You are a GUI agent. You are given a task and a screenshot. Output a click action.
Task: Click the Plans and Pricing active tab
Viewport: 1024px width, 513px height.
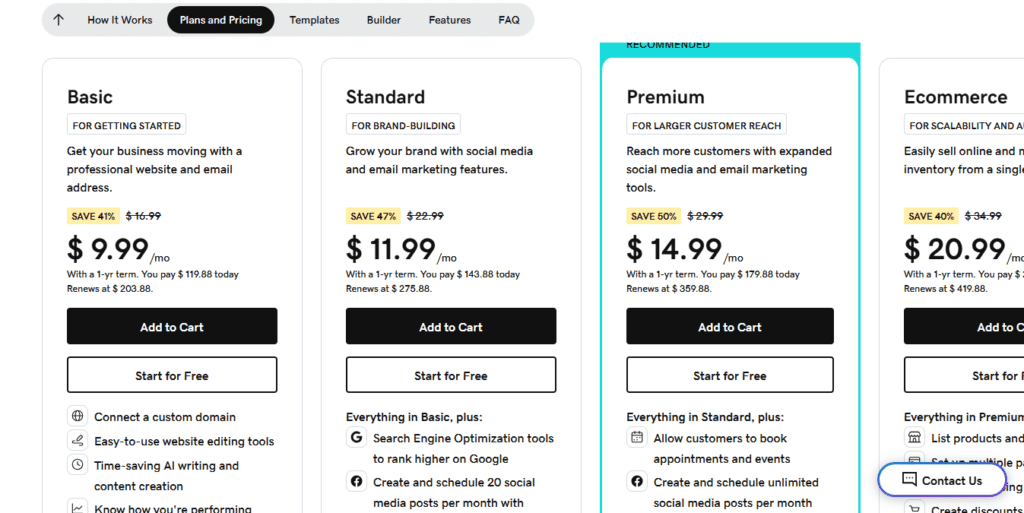(221, 20)
